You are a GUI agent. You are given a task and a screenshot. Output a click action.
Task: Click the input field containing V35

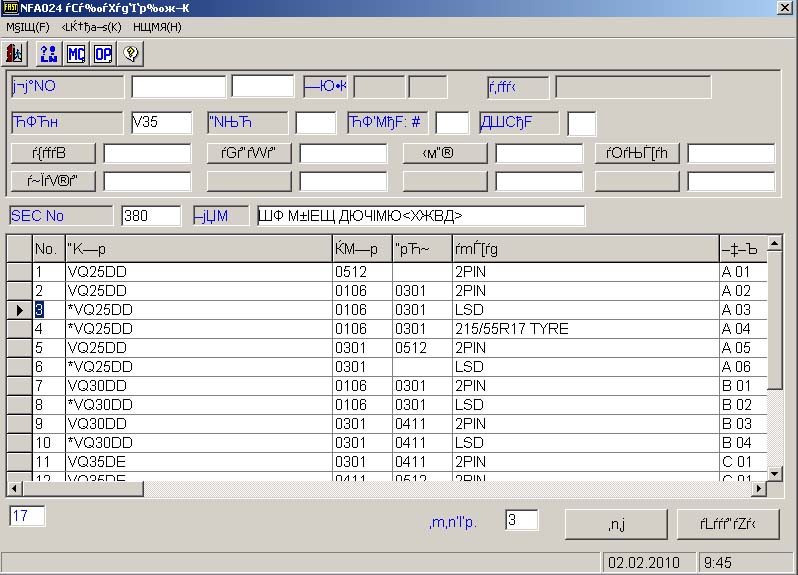click(161, 122)
